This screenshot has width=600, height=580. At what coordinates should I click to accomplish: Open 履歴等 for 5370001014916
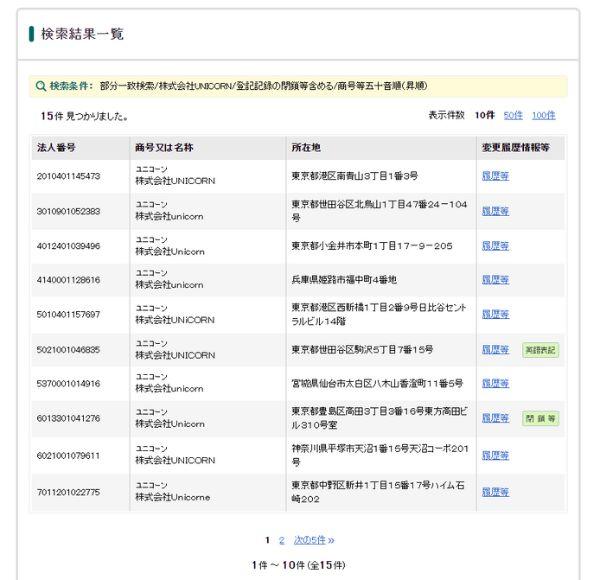pos(495,383)
